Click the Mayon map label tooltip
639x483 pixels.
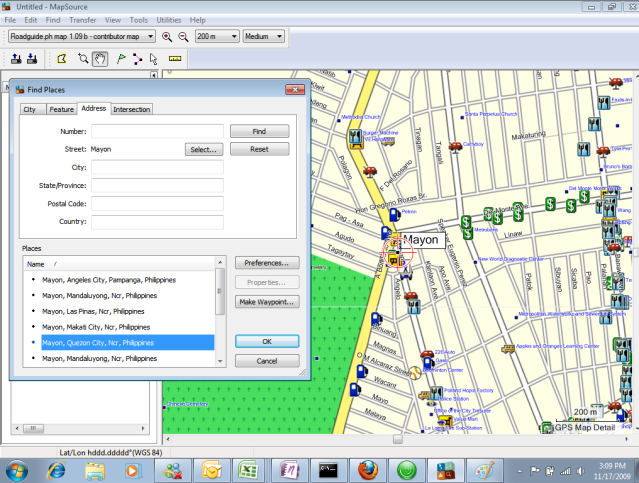click(x=421, y=240)
